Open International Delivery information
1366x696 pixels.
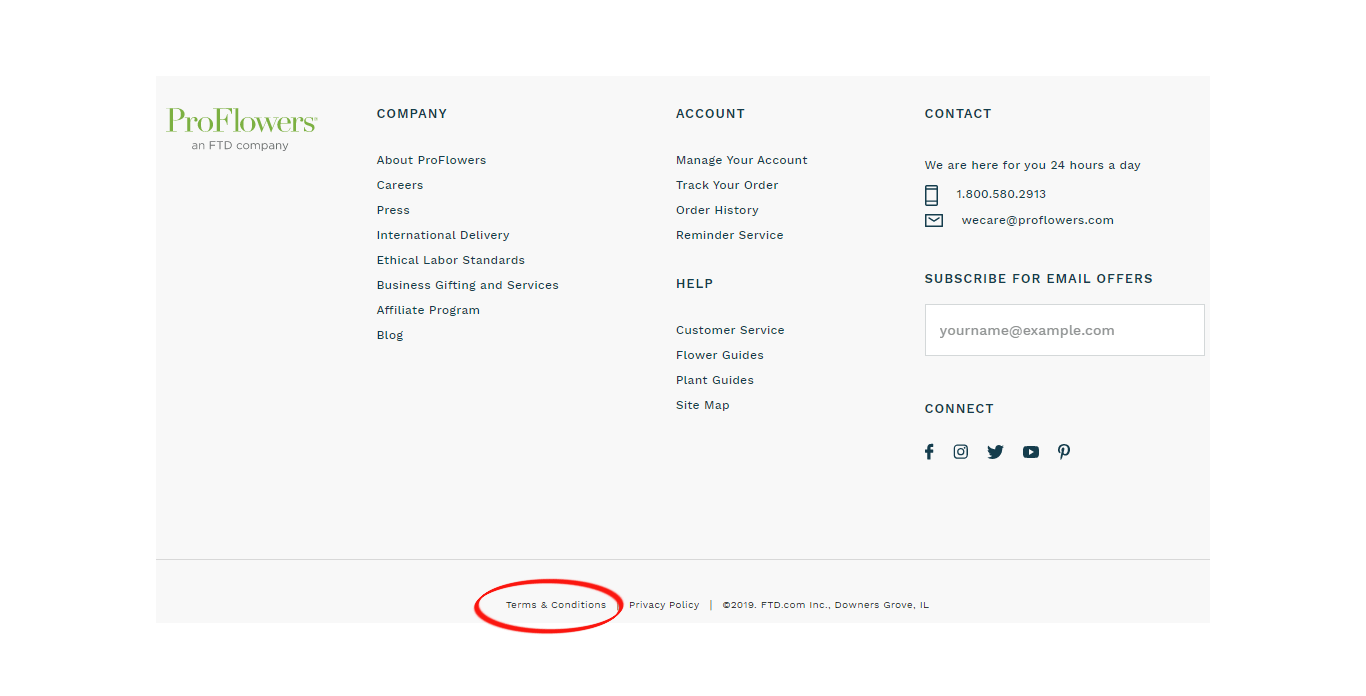[x=443, y=235]
